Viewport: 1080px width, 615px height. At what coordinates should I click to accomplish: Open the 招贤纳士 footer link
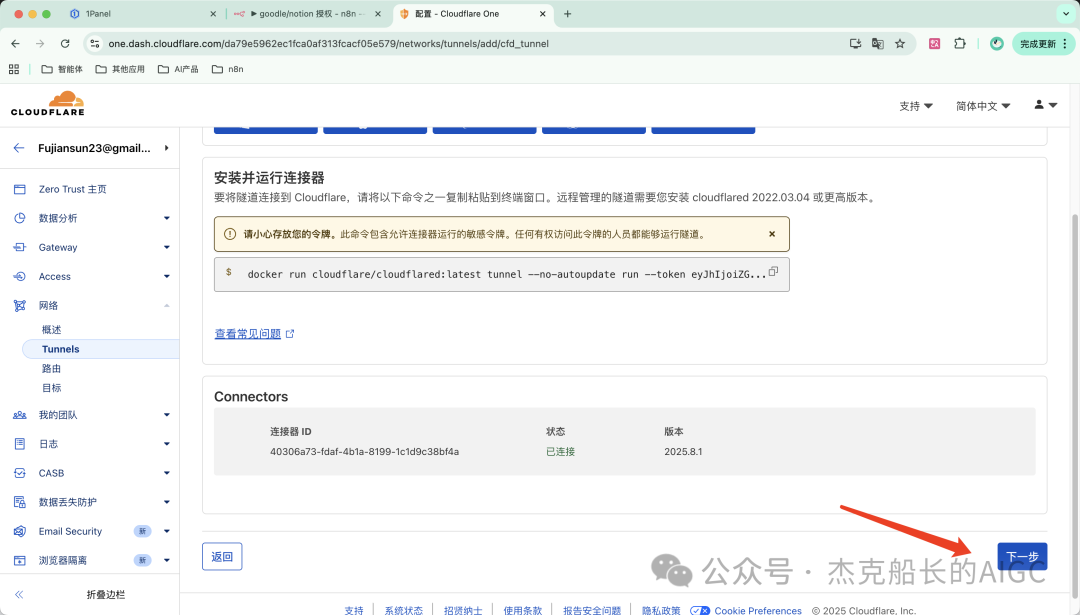[463, 610]
